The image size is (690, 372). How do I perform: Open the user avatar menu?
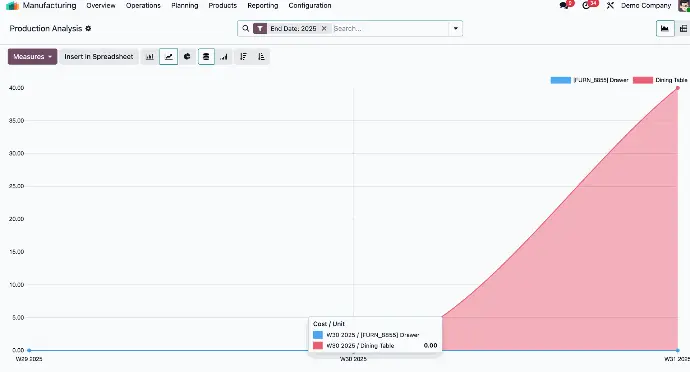tap(684, 6)
